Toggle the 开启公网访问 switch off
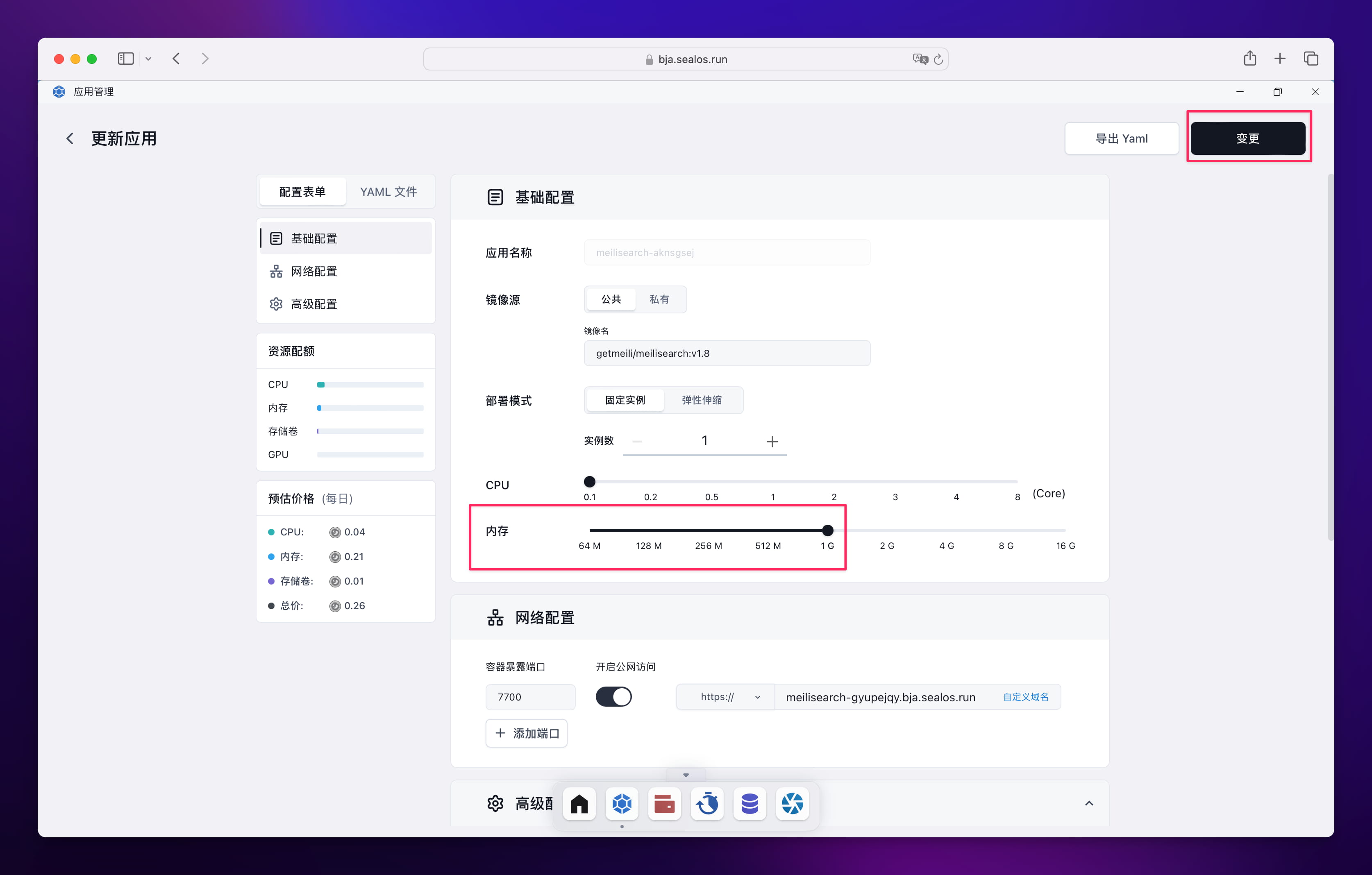The image size is (1372, 875). click(x=613, y=697)
